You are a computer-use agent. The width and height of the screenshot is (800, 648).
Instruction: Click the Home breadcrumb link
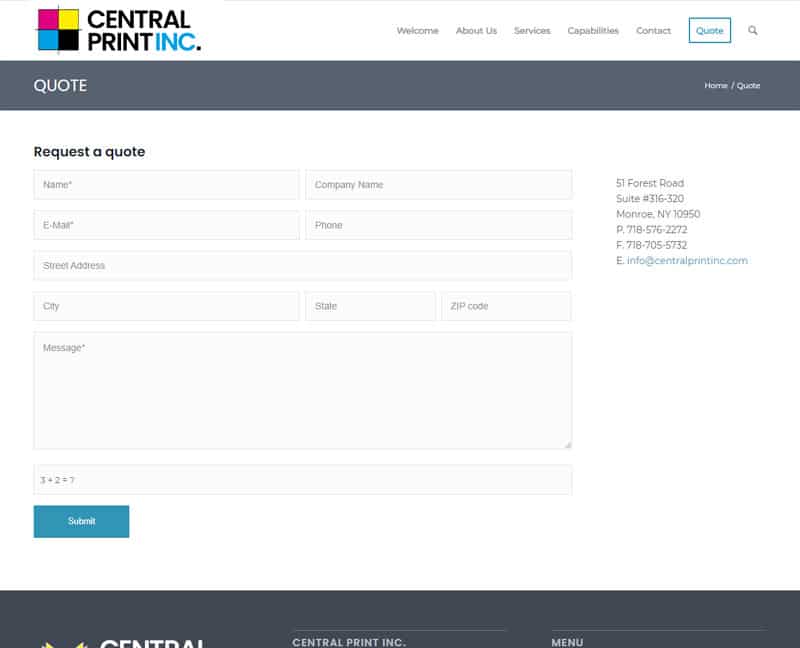(x=715, y=86)
